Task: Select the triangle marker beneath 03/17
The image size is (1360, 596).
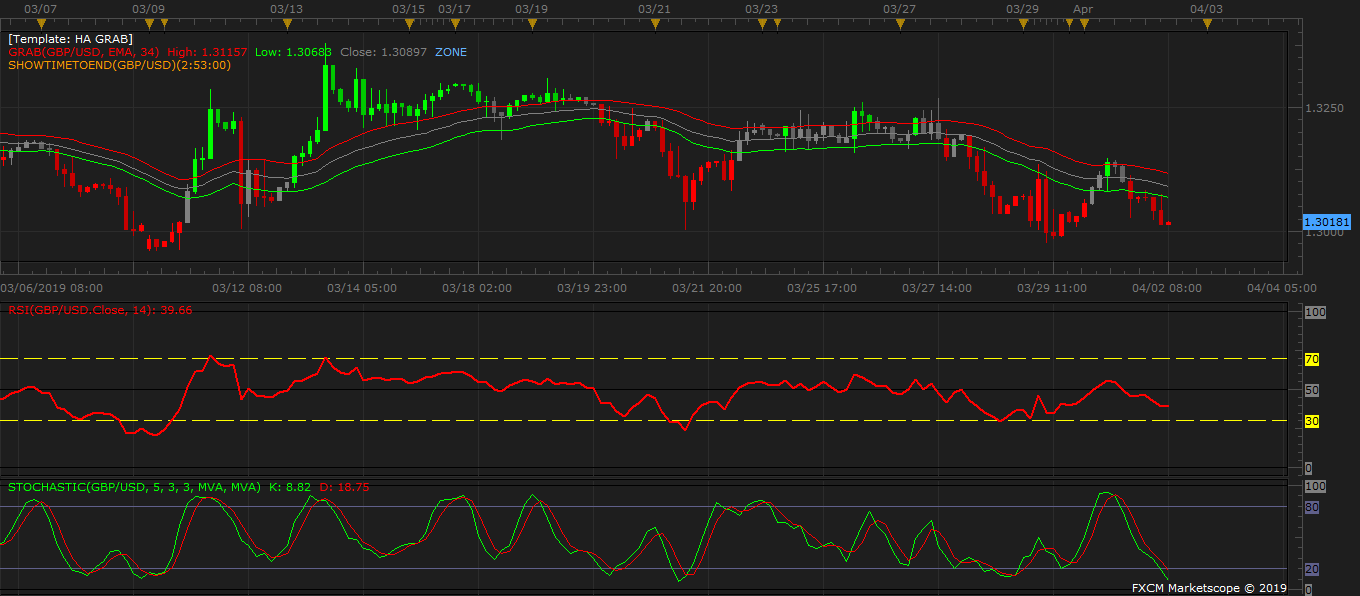Action: (443, 23)
